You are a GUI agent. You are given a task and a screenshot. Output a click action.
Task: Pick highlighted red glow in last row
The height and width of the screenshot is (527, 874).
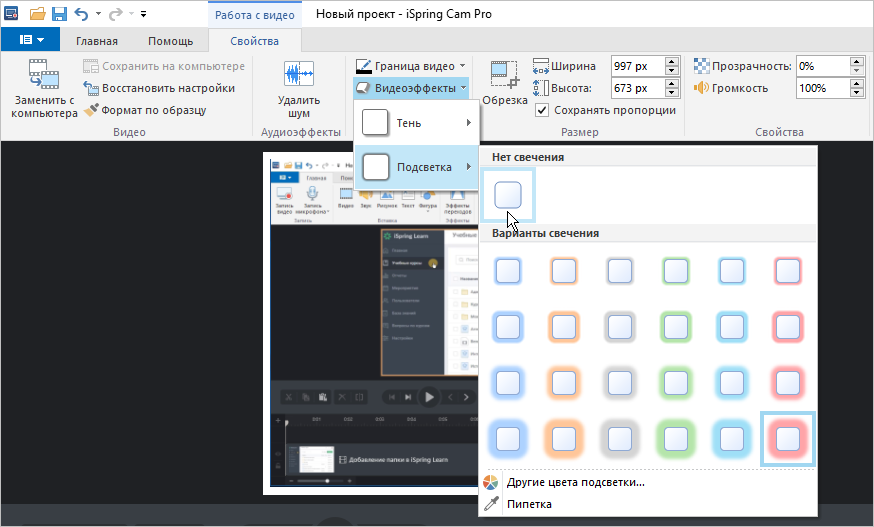coord(788,439)
